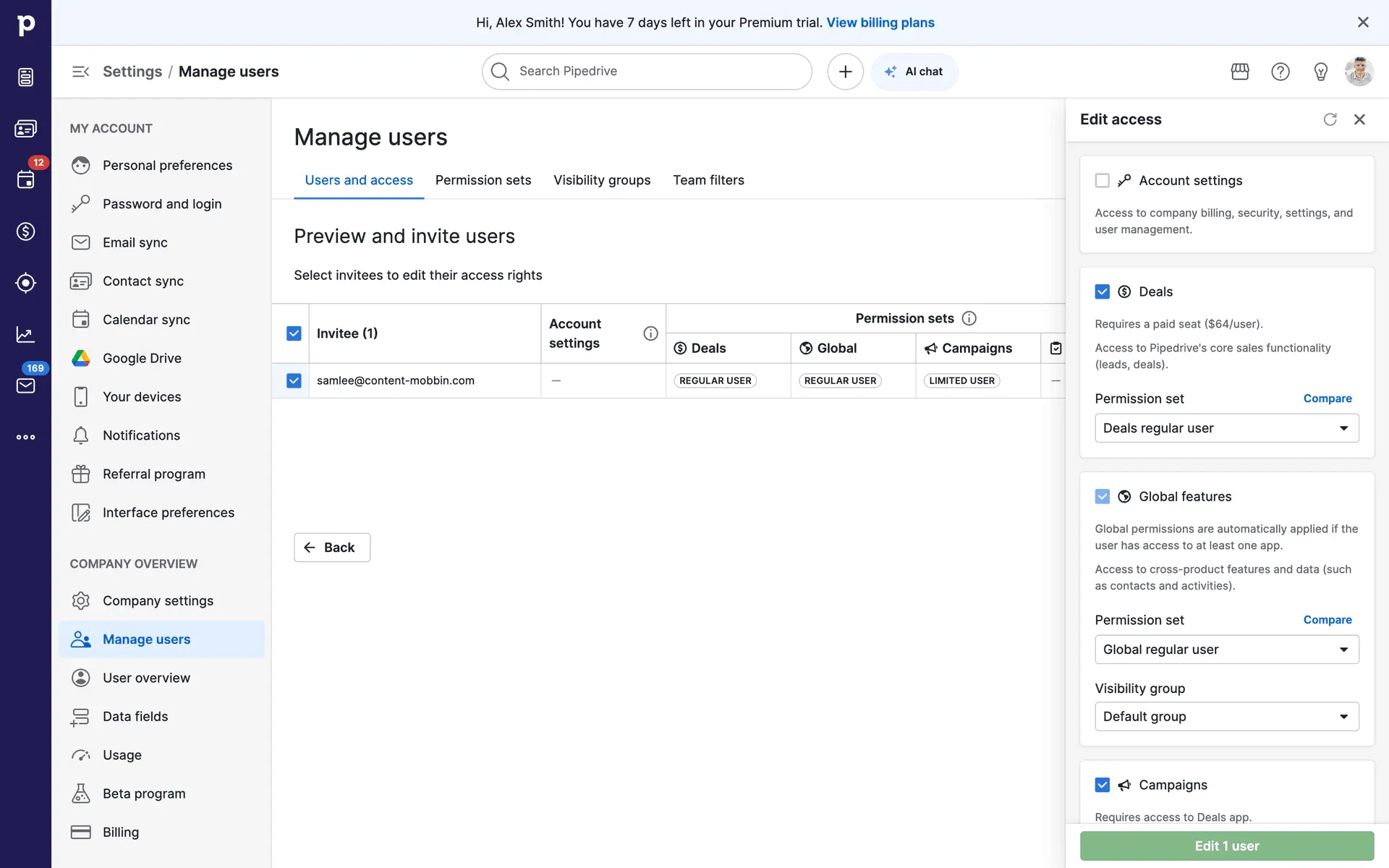The width and height of the screenshot is (1389, 868).
Task: Expand the Deals regular user dropdown
Action: (1226, 428)
